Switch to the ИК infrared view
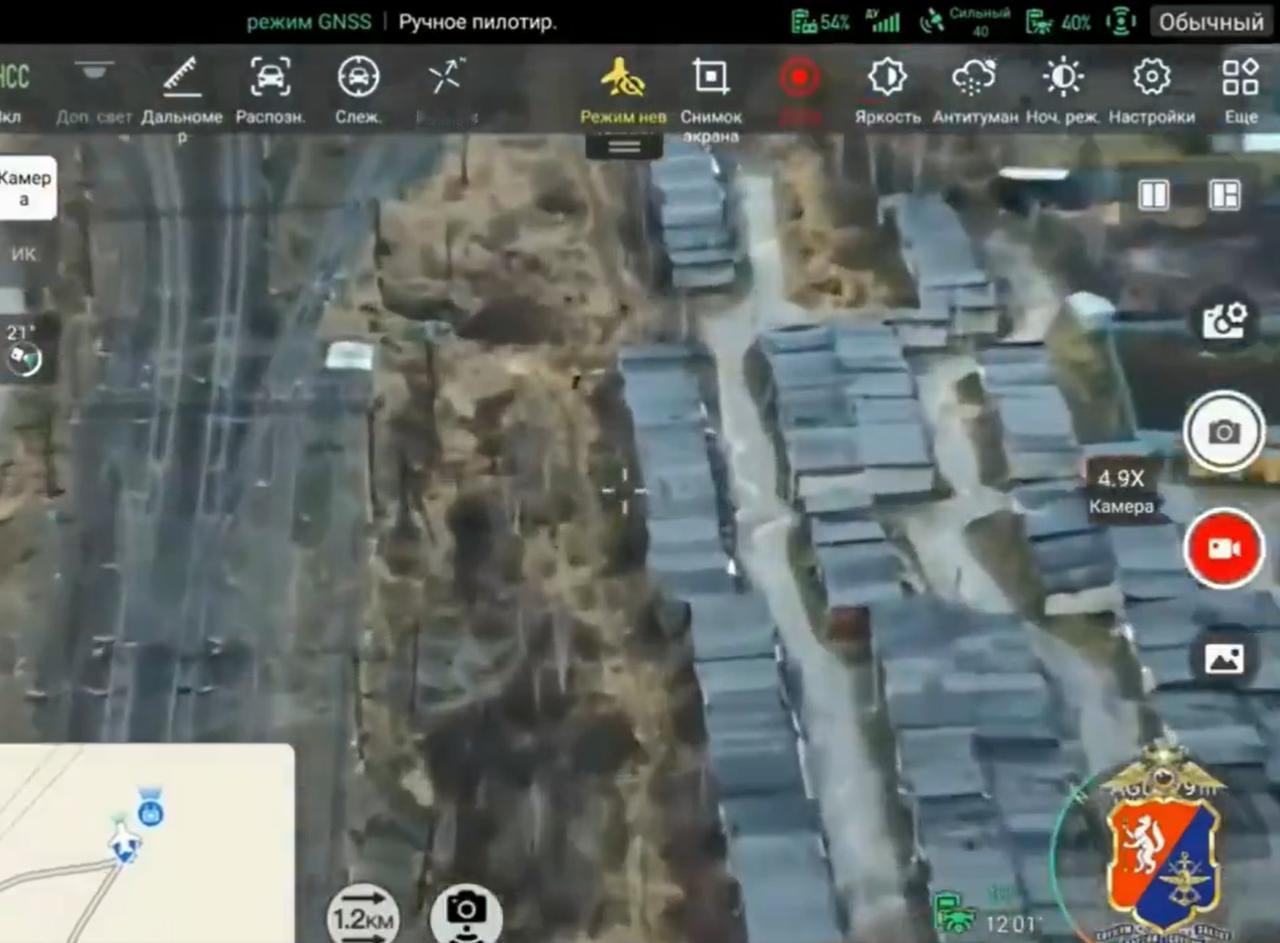1280x943 pixels. coord(23,254)
